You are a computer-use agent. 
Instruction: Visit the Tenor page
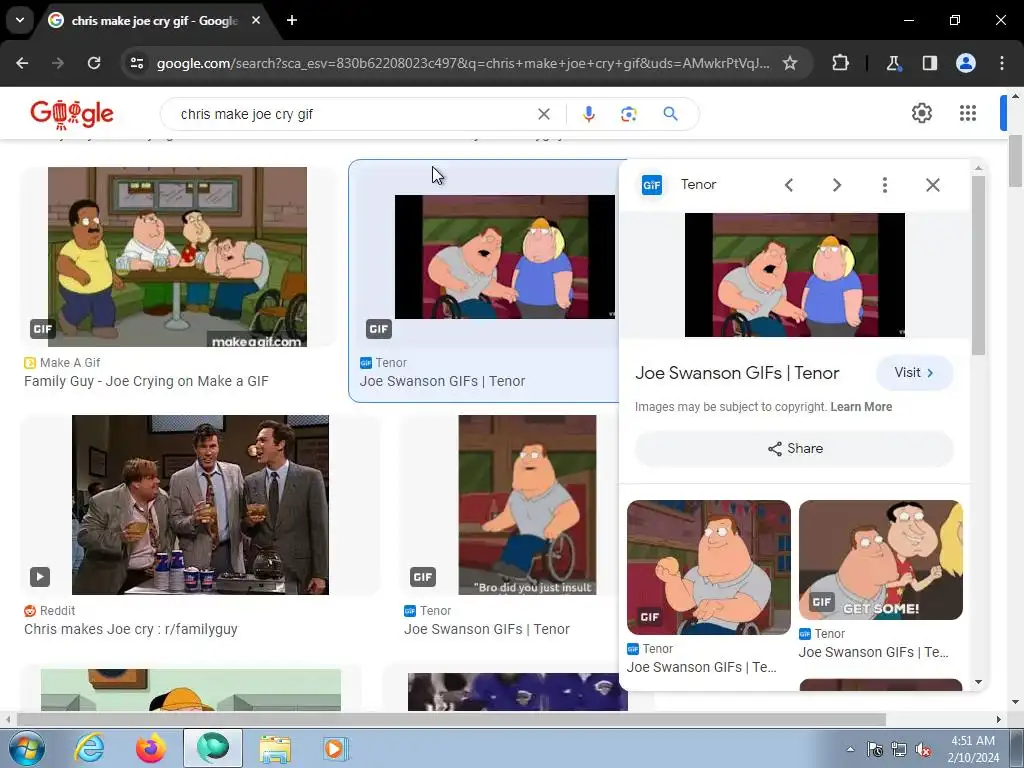tap(914, 373)
